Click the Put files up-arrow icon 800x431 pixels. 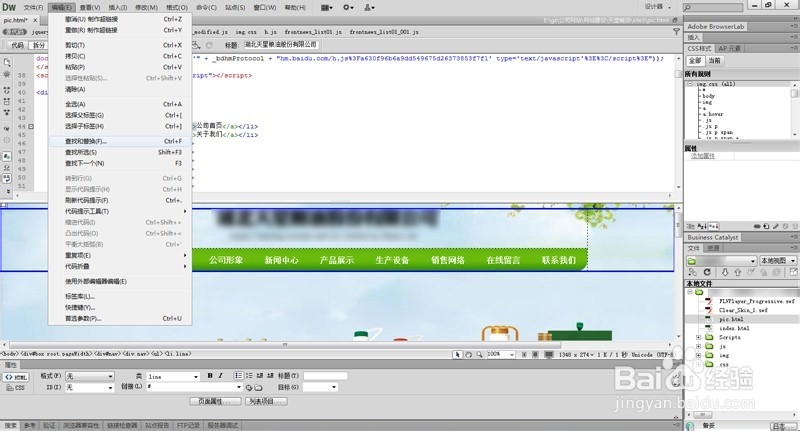pos(737,272)
